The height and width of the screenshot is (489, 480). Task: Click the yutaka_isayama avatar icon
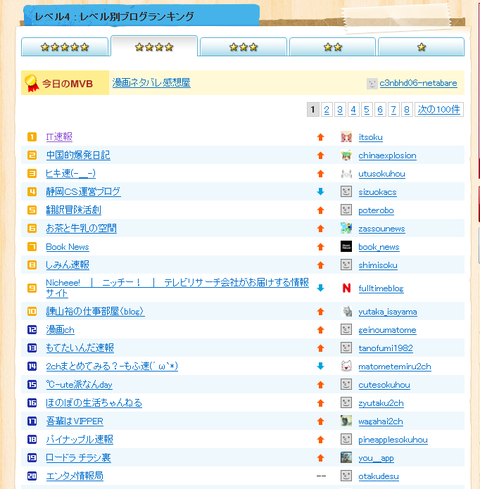click(347, 311)
